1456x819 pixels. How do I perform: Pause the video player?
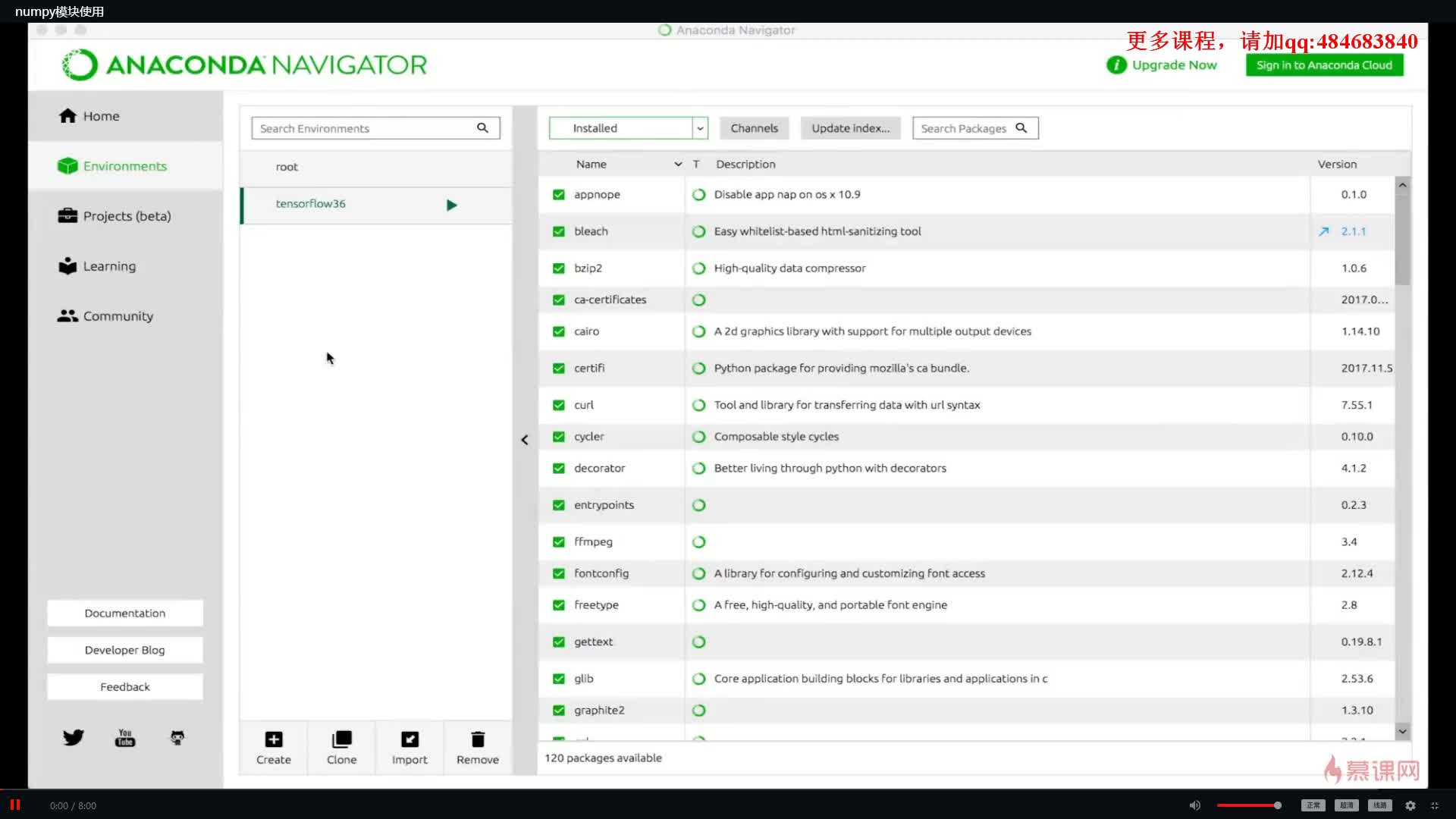click(x=14, y=805)
